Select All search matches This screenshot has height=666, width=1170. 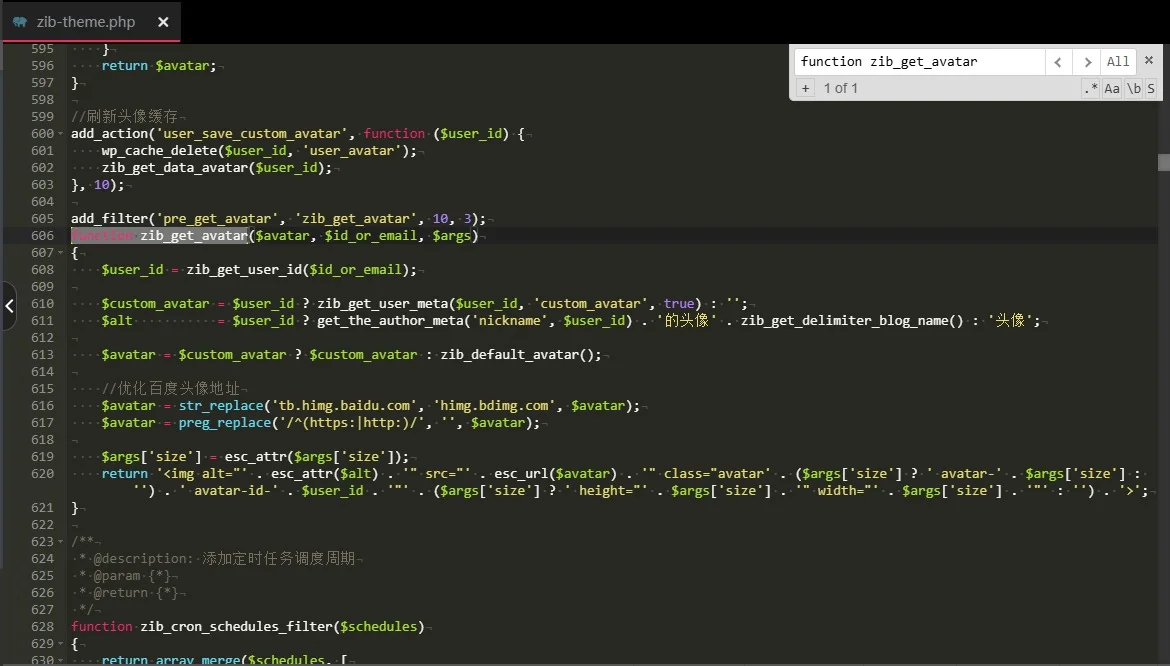click(1118, 62)
